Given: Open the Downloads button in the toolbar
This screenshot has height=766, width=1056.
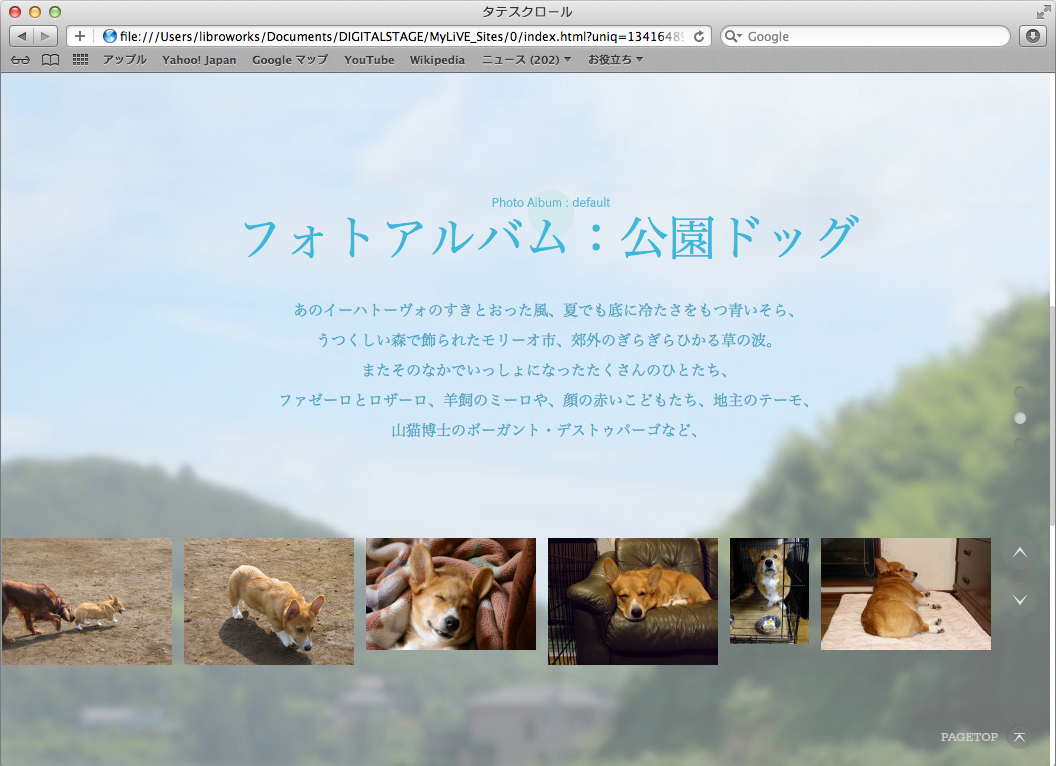Looking at the screenshot, I should (1033, 36).
